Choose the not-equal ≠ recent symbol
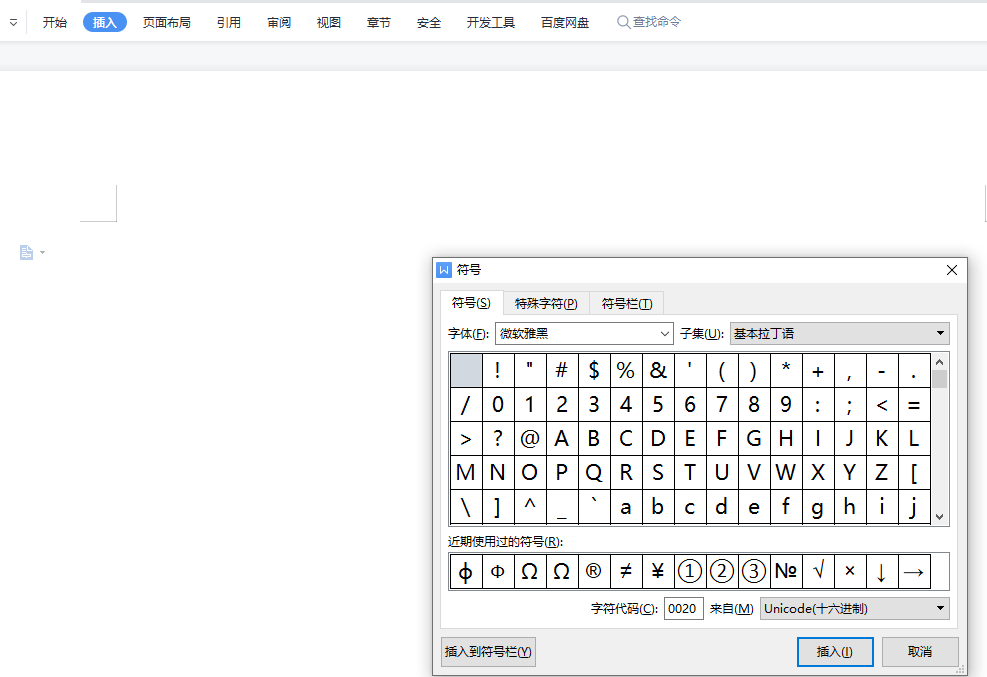 click(625, 571)
